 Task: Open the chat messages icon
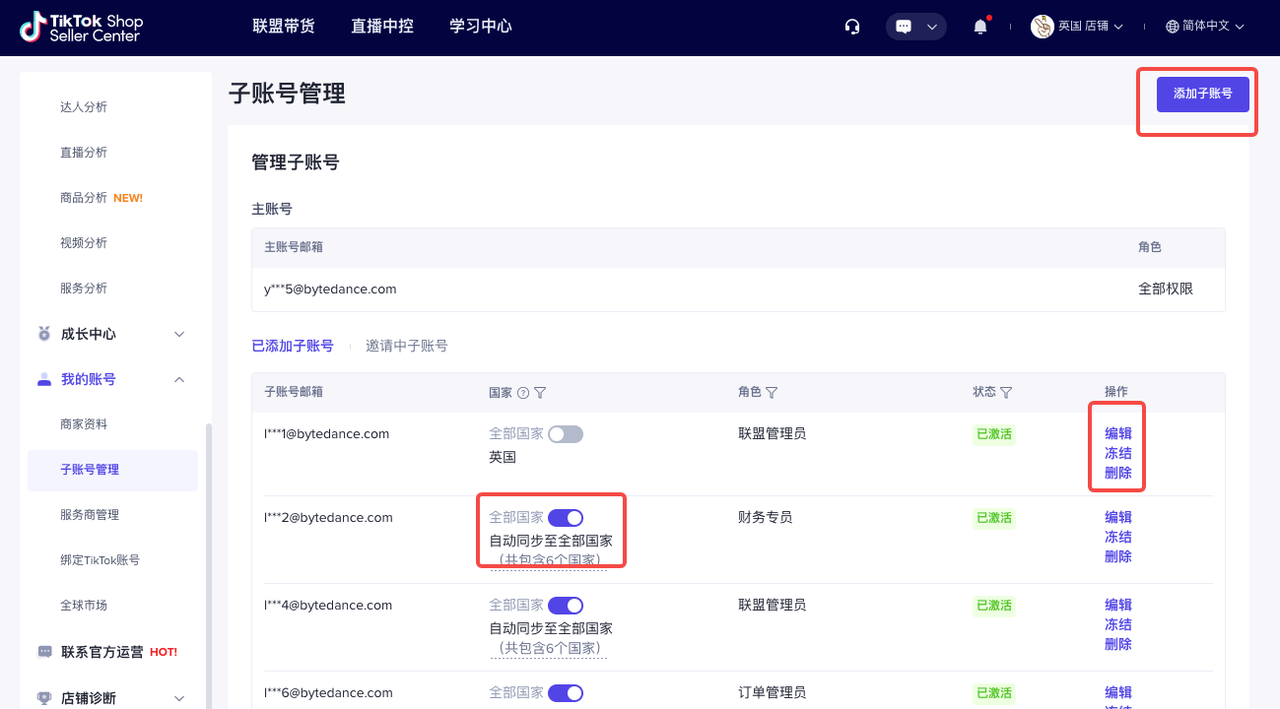904,27
